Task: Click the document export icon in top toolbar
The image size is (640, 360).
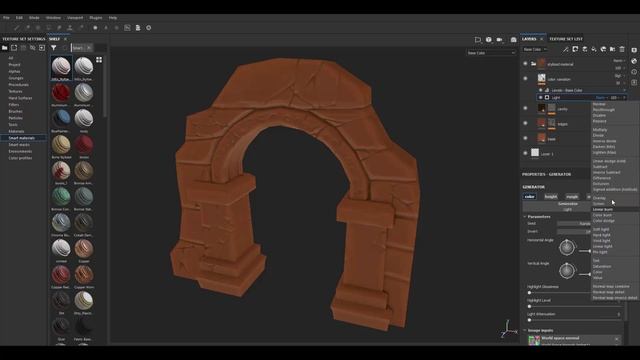Action: tap(138, 28)
